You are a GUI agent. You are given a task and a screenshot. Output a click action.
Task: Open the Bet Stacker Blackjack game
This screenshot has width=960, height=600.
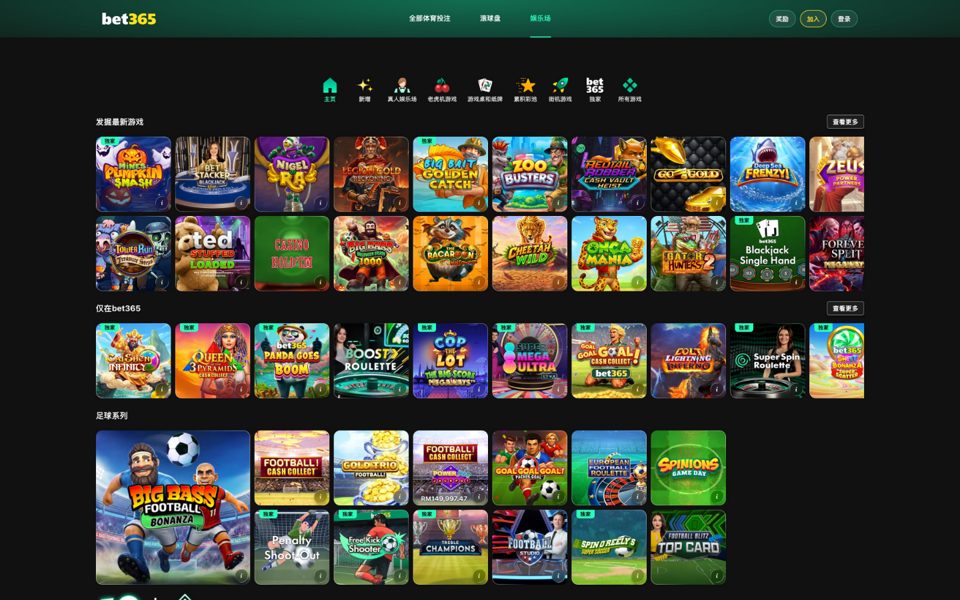[212, 174]
